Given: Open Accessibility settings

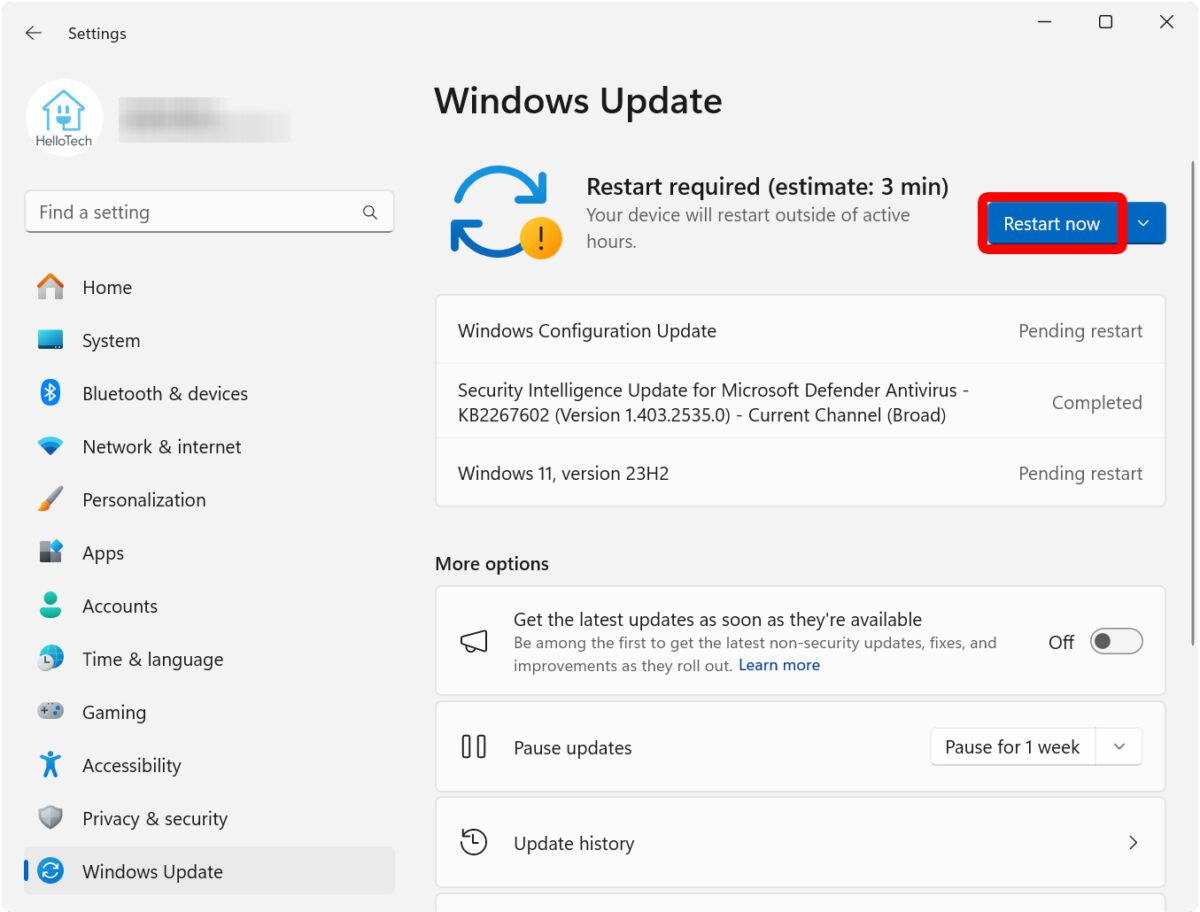Looking at the screenshot, I should (131, 765).
